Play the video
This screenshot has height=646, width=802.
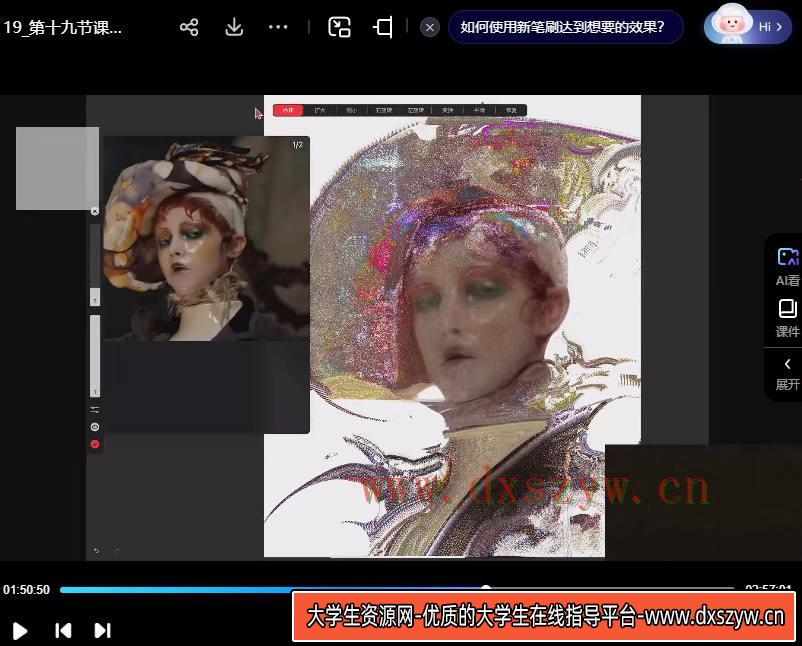coord(19,631)
